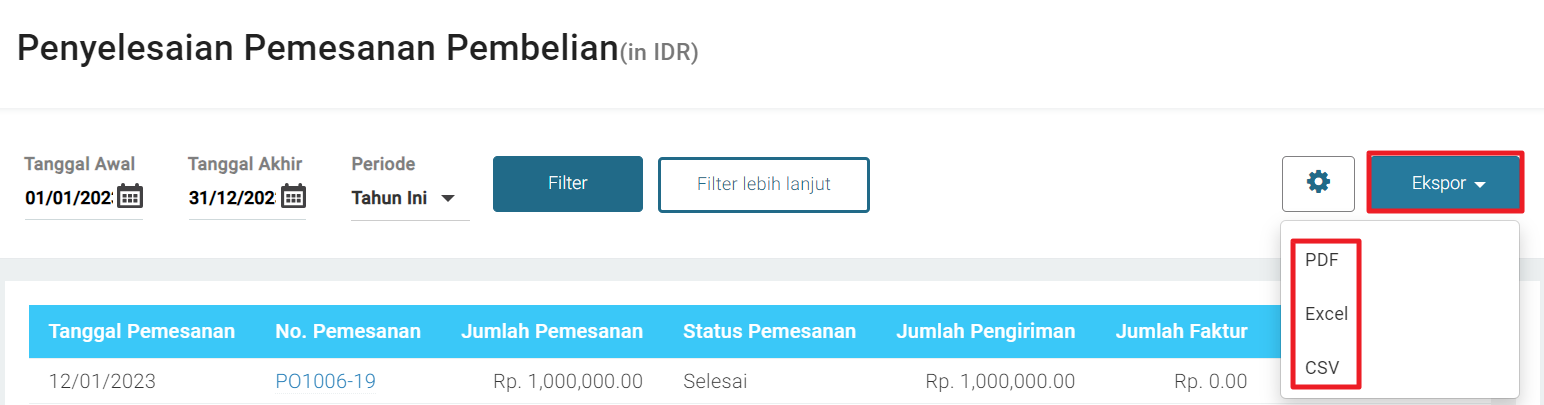Open report settings via the gear icon
The image size is (1544, 405).
1319,183
